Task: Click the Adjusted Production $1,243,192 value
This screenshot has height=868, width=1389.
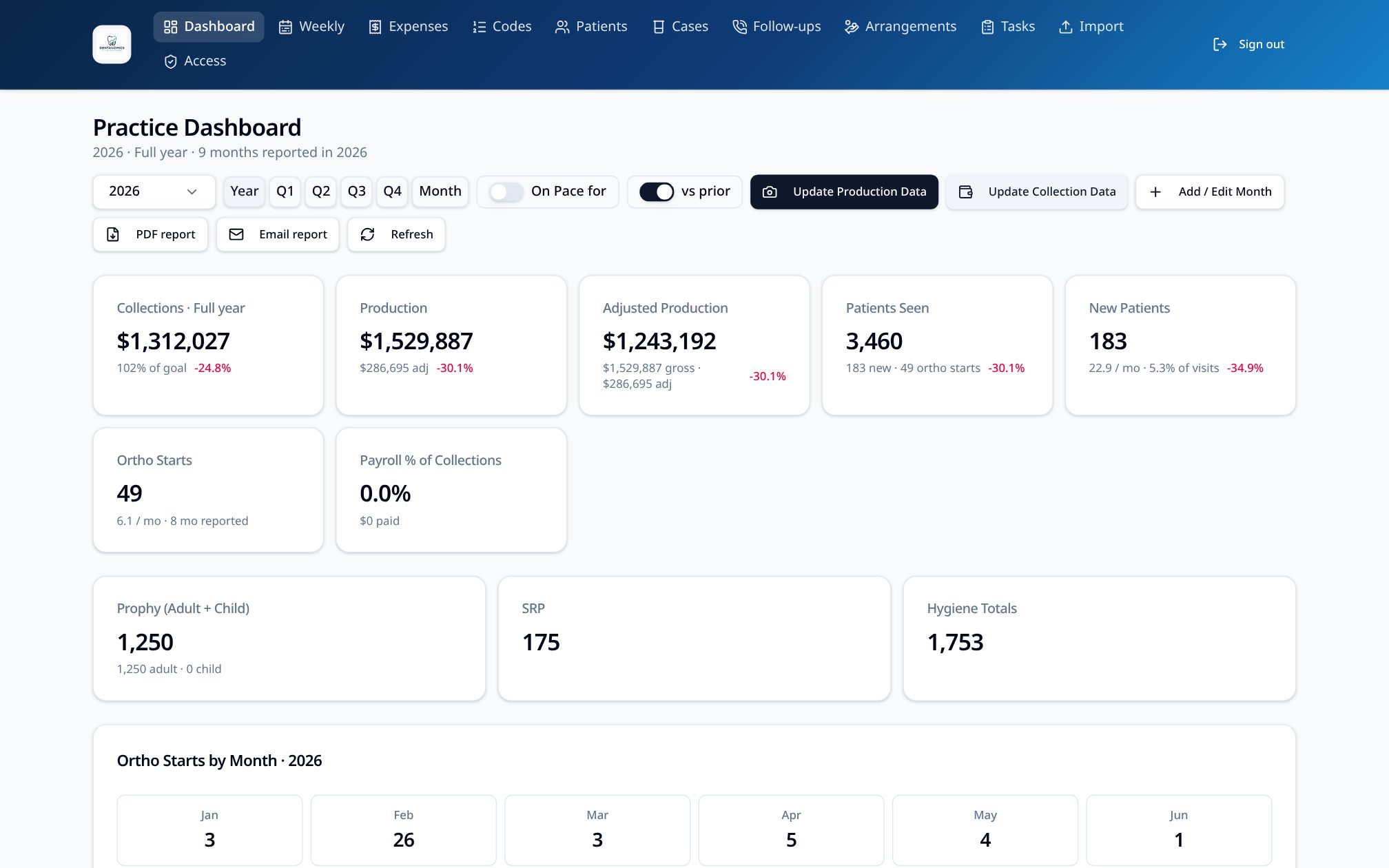Action: pyautogui.click(x=659, y=341)
